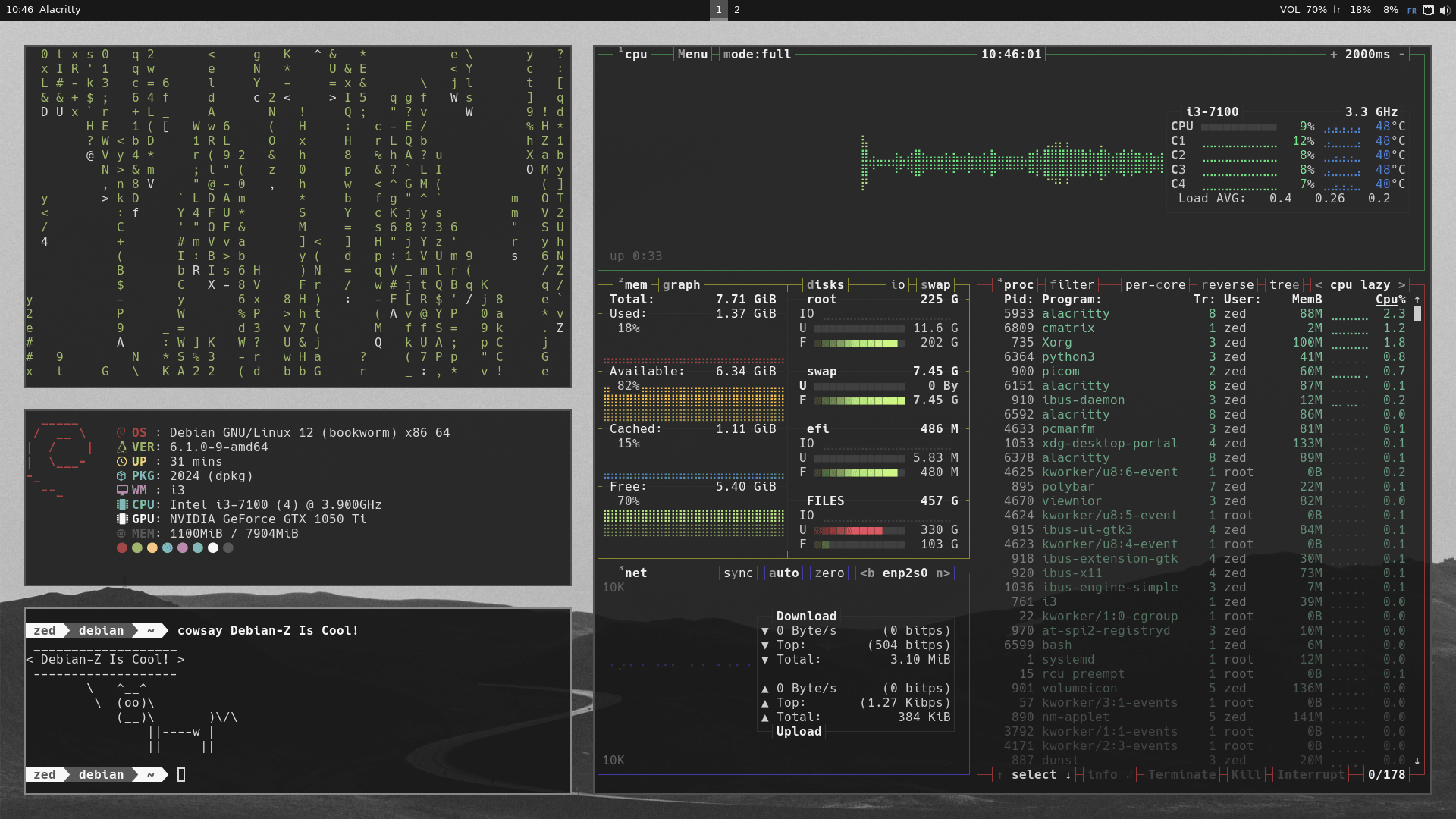Toggle the ²mem panel visibility
The width and height of the screenshot is (1456, 819).
click(x=636, y=284)
